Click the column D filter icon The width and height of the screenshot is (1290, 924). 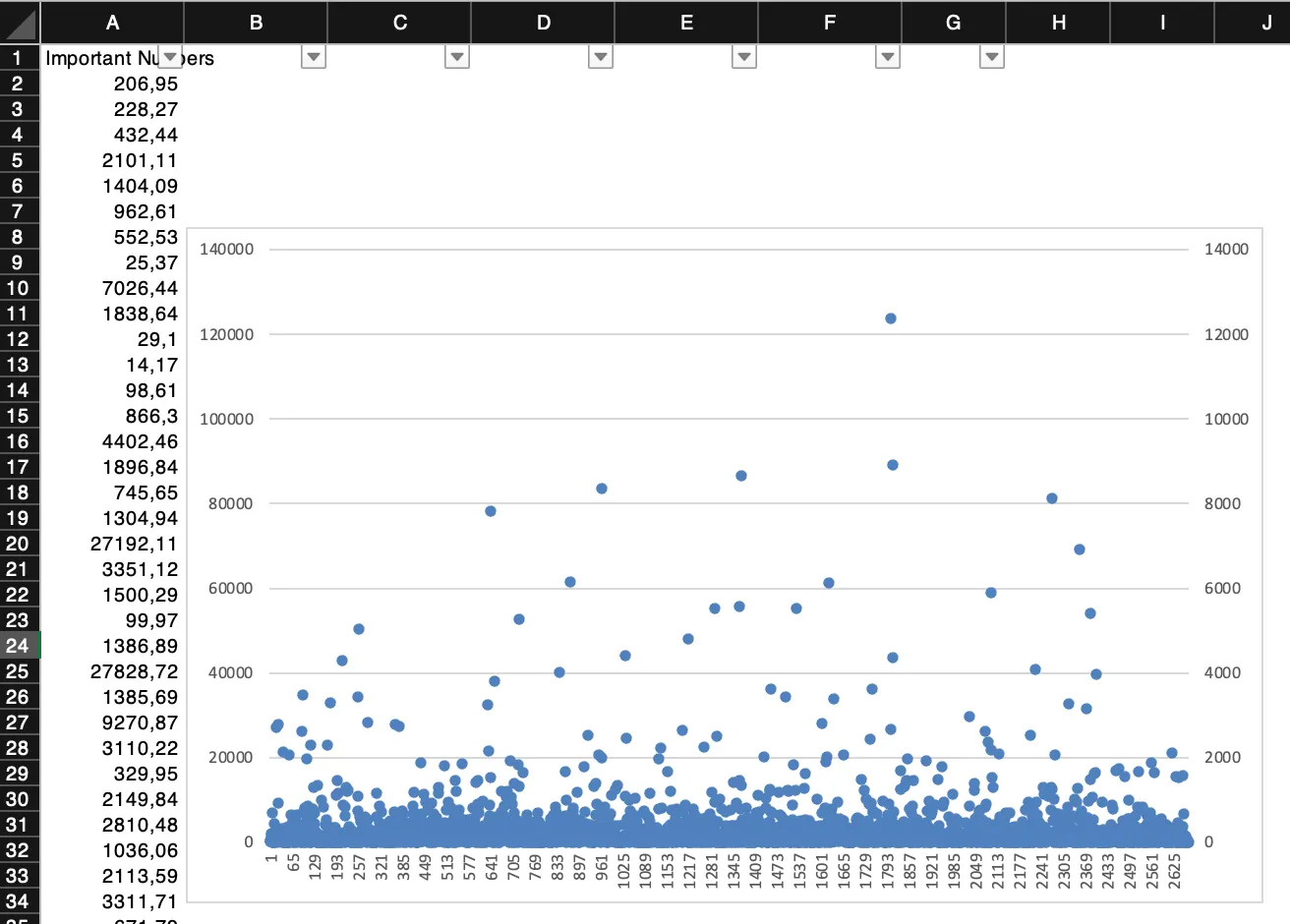tap(600, 57)
